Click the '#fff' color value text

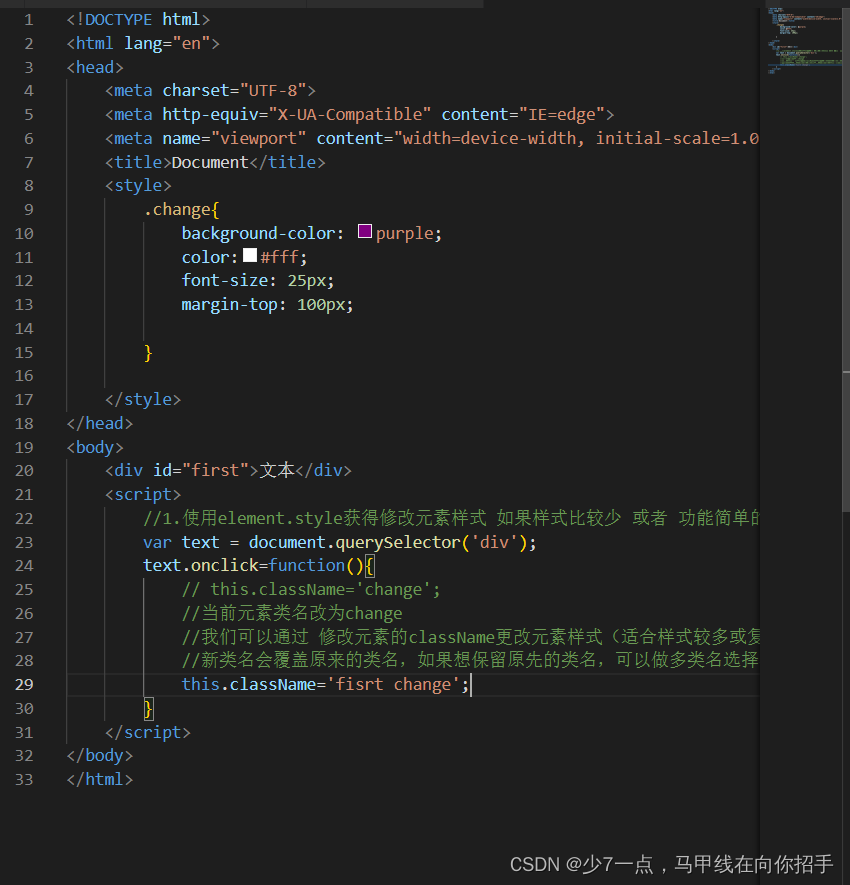pyautogui.click(x=279, y=258)
